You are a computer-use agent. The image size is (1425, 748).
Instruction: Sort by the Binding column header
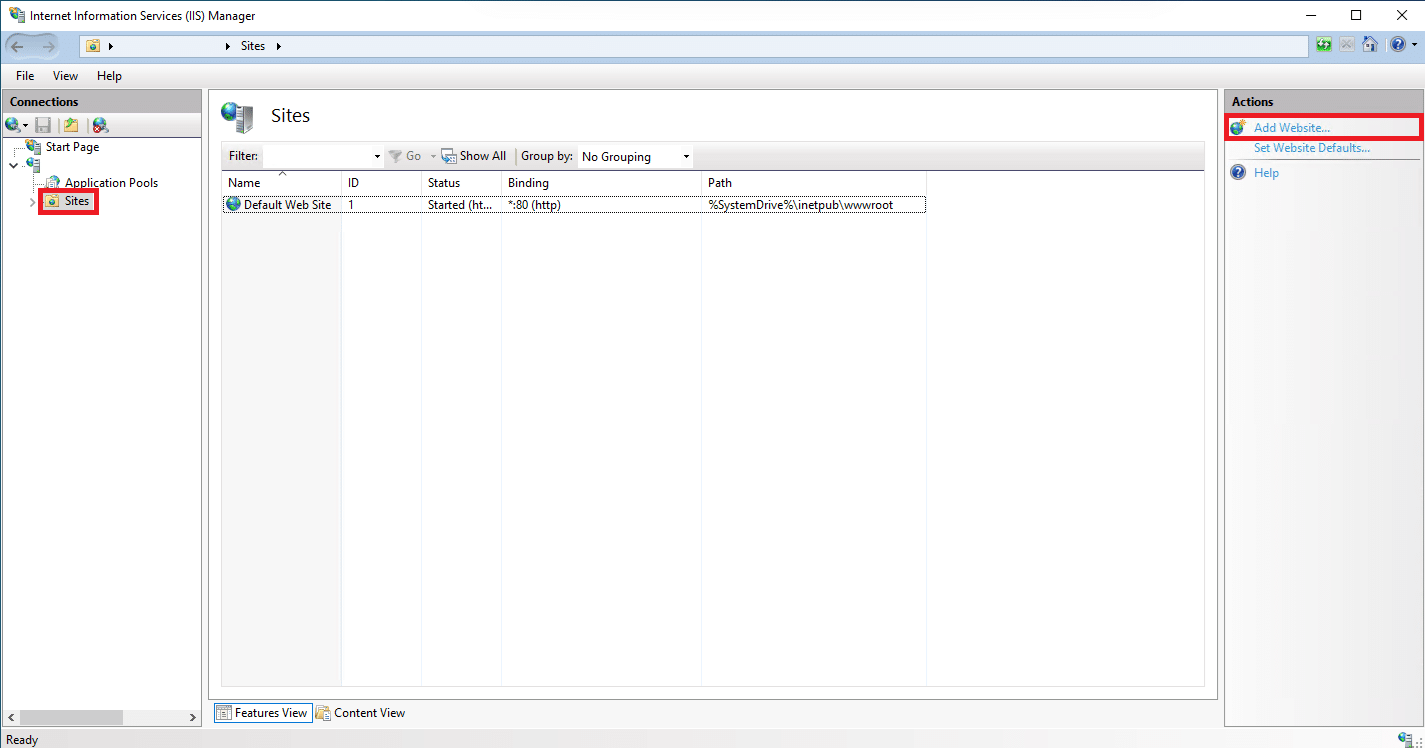pos(601,183)
